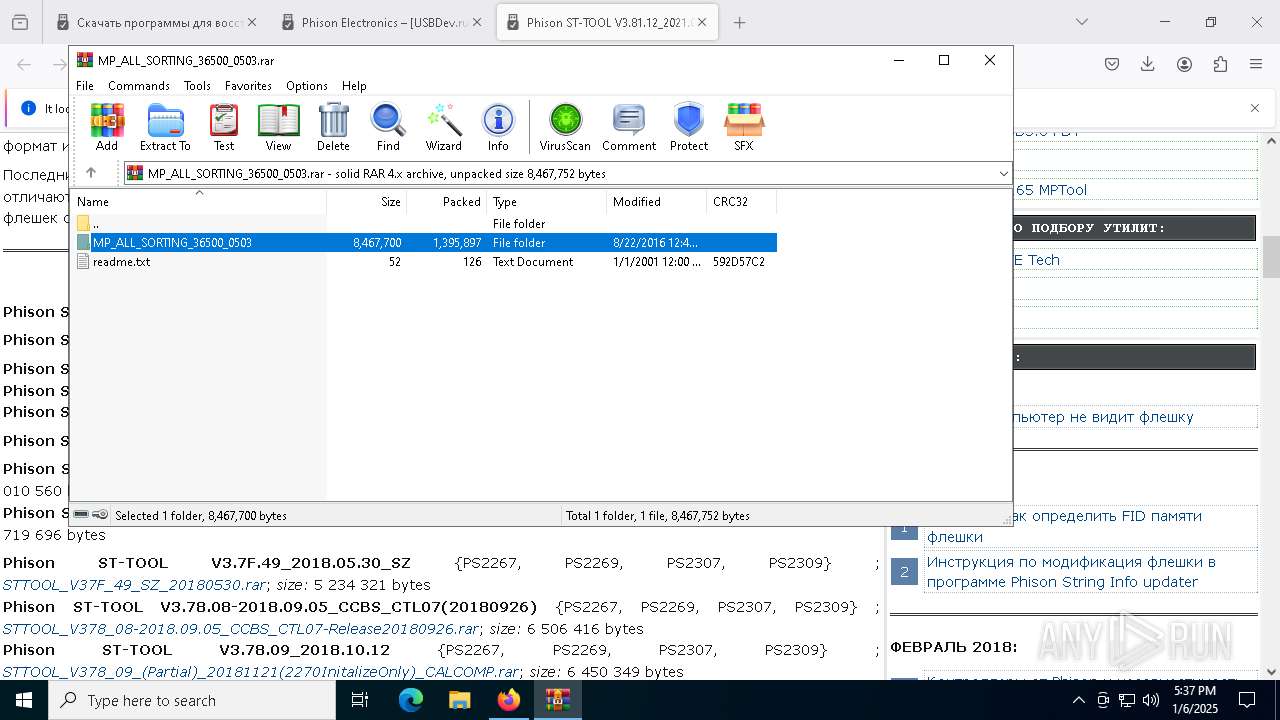Open Firefox extensions puzzle icon
The image size is (1280, 720).
1220,64
